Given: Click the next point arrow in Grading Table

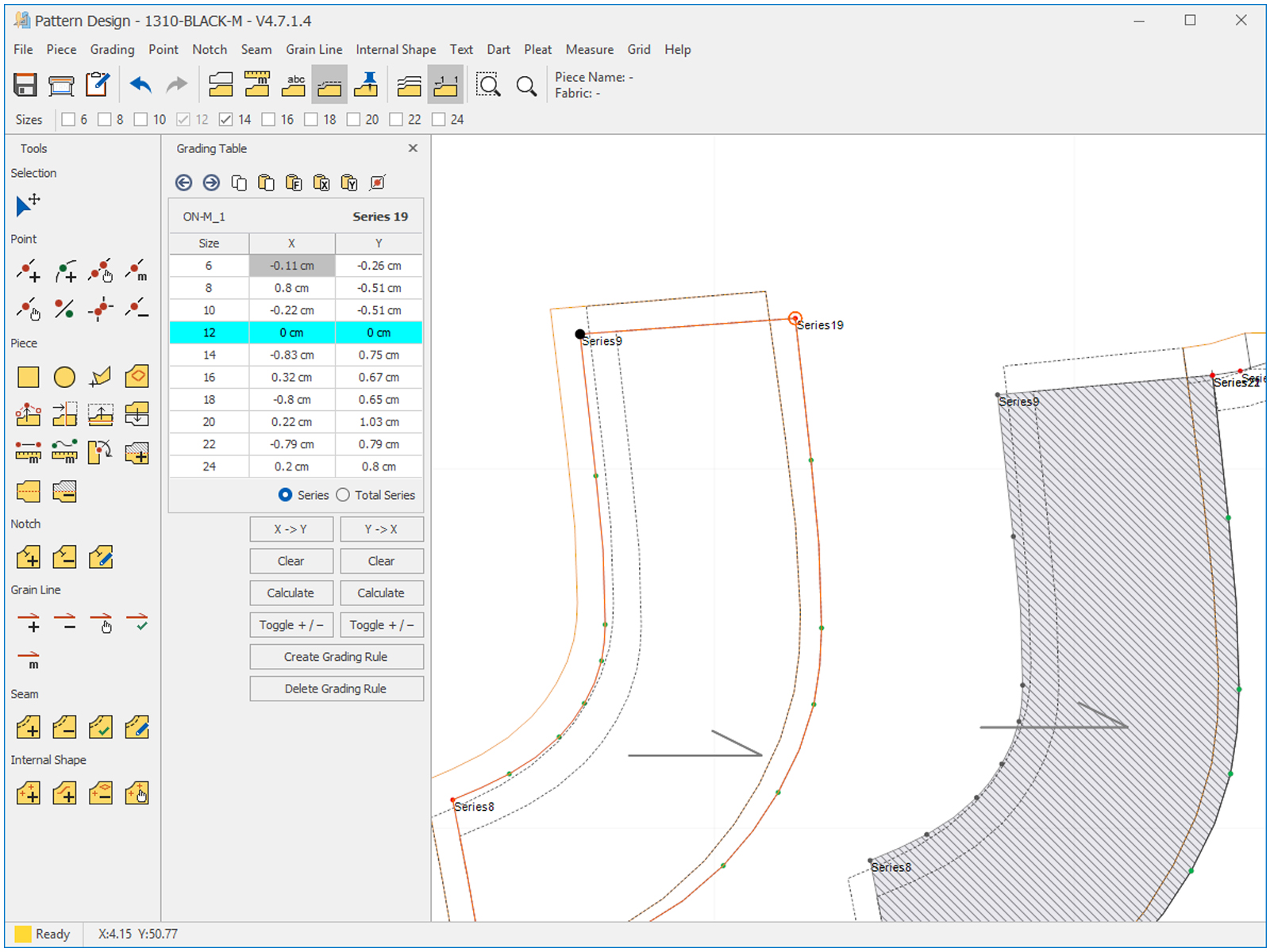Looking at the screenshot, I should (x=211, y=183).
